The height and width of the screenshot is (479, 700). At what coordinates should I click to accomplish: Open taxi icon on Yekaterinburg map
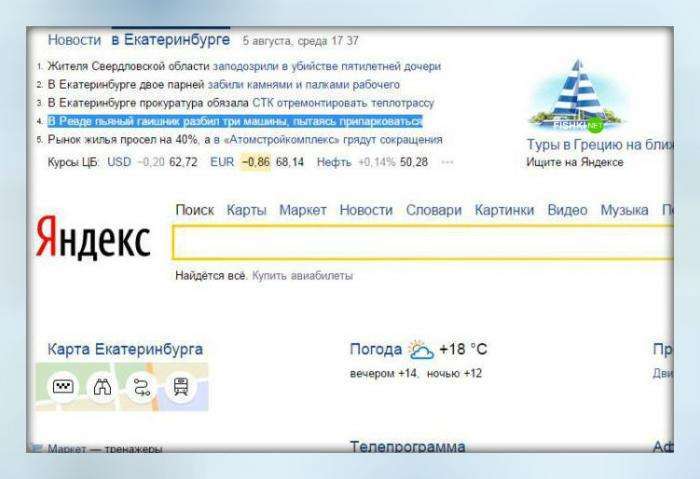[63, 387]
